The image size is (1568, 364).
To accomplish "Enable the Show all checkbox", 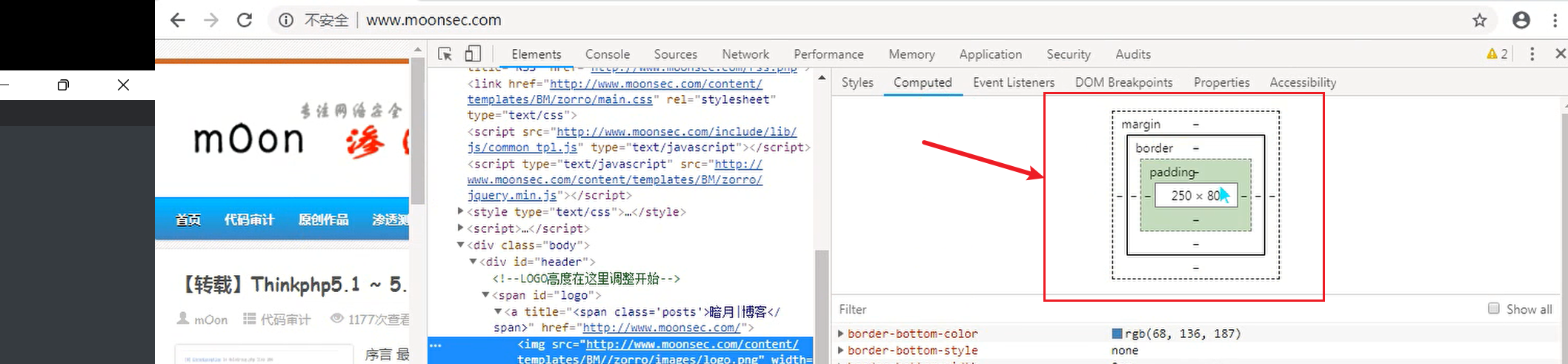I will (x=1494, y=308).
